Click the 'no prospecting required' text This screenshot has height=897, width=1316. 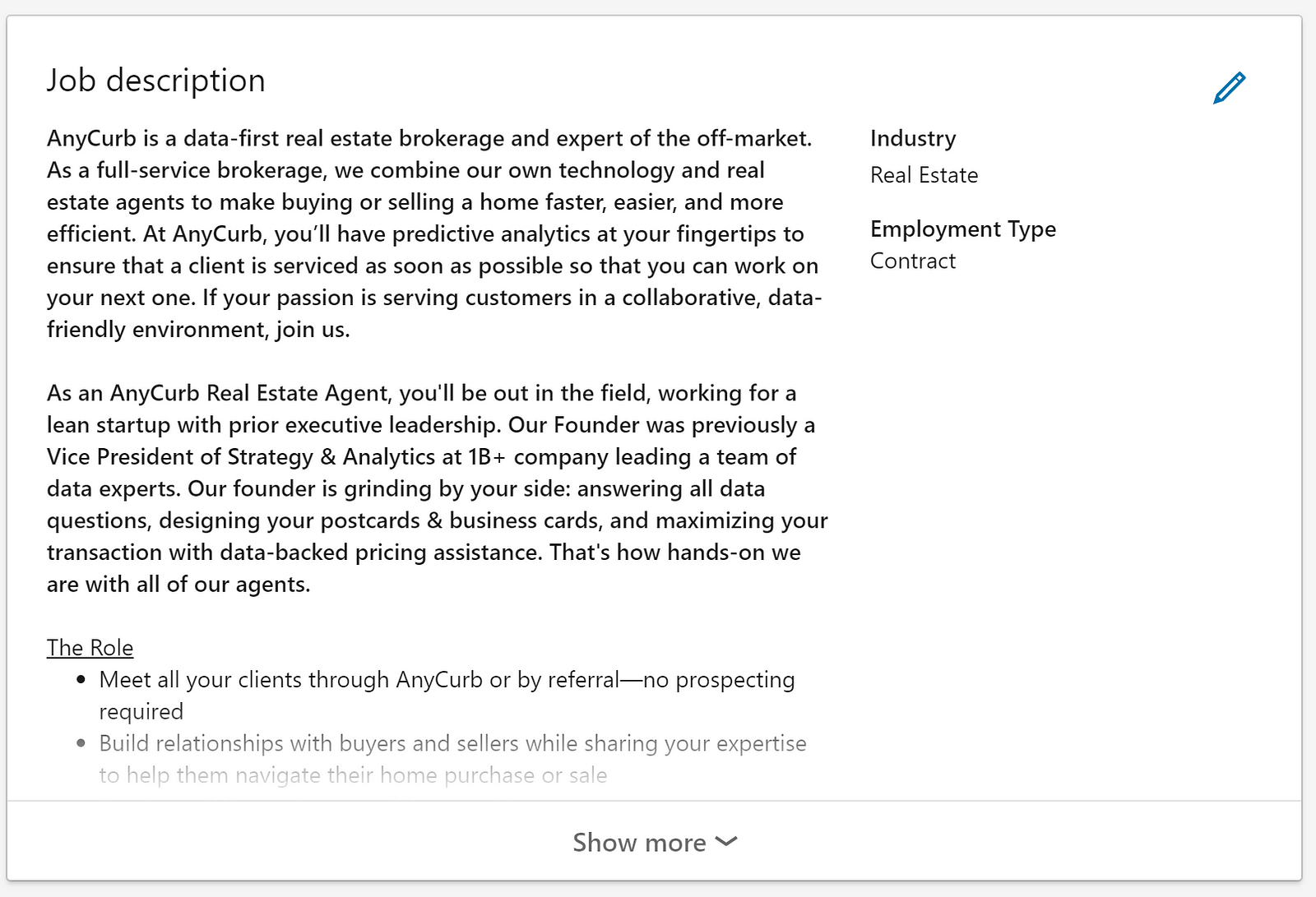(x=447, y=696)
